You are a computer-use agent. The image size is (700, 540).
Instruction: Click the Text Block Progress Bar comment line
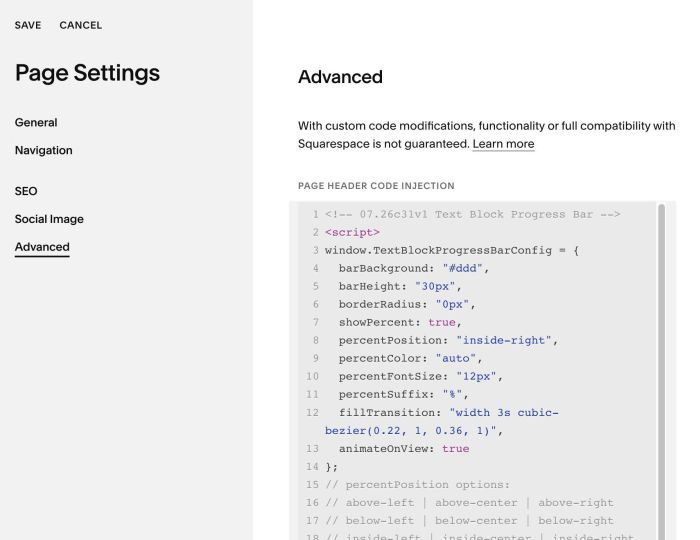473,215
